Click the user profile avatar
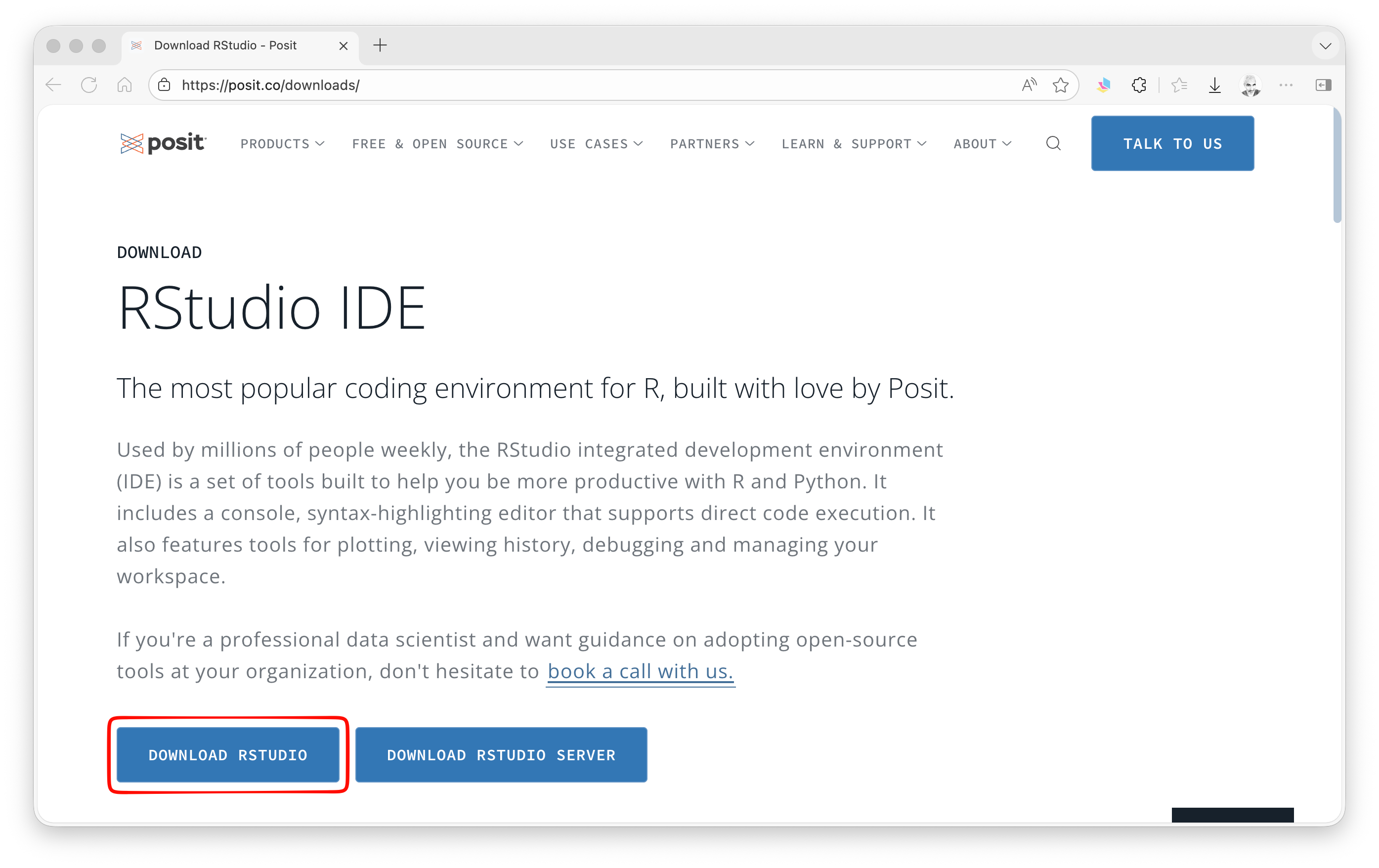The width and height of the screenshot is (1379, 868). (x=1250, y=86)
